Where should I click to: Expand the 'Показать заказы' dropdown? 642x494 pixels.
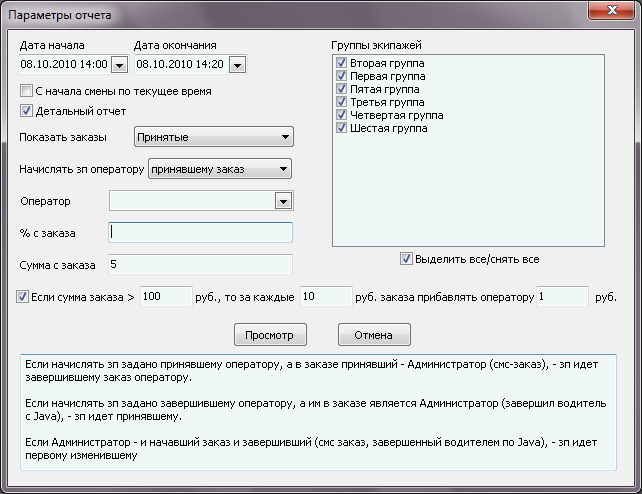click(285, 137)
